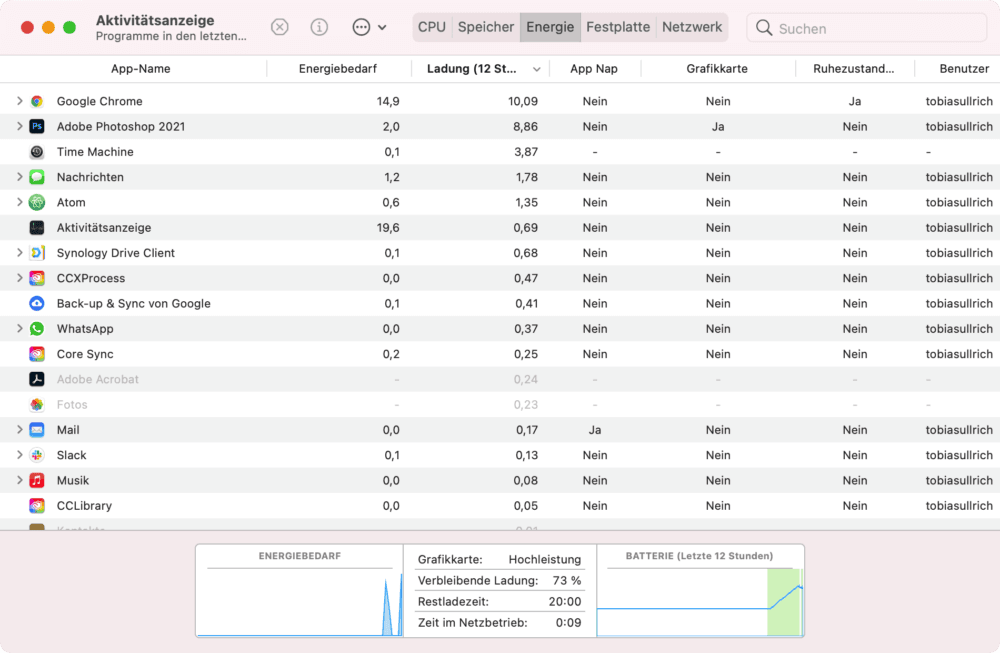Image resolution: width=1000 pixels, height=653 pixels.
Task: Click Energiebedarf value 19,6 for Aktivitätsanzeige
Action: pyautogui.click(x=388, y=228)
